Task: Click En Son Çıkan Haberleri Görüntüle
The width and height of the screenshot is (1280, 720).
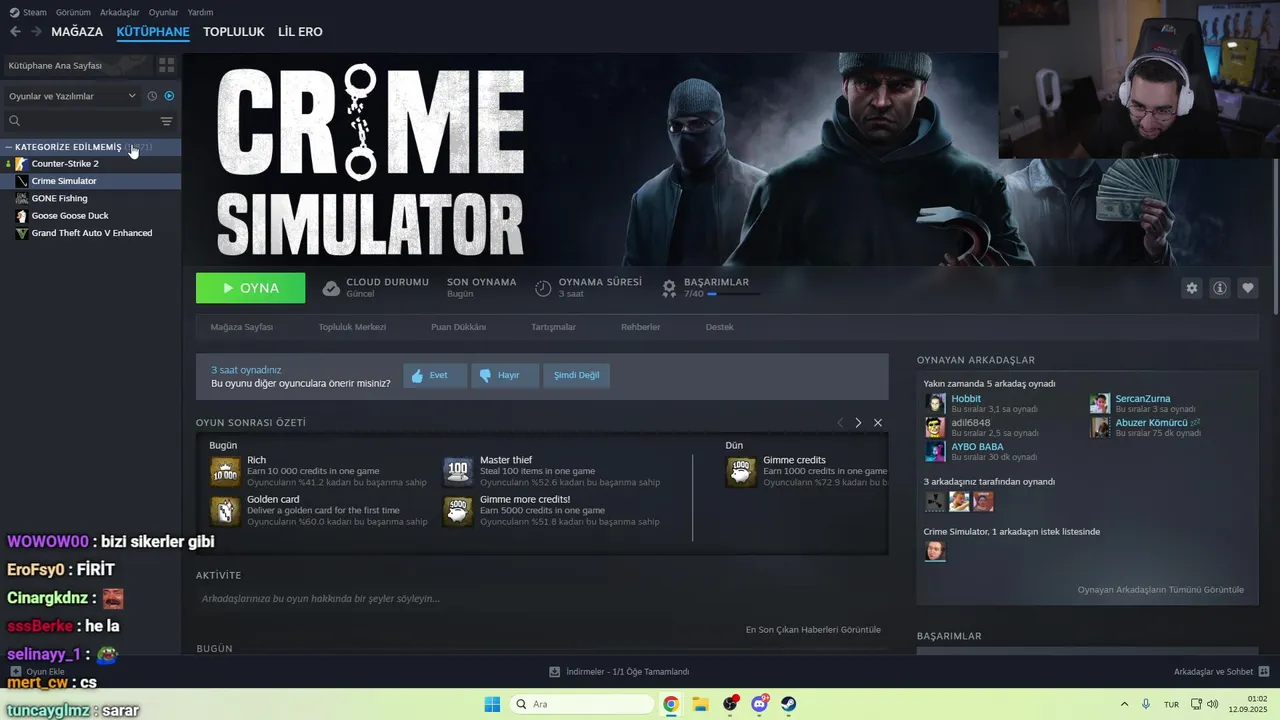Action: coord(813,630)
